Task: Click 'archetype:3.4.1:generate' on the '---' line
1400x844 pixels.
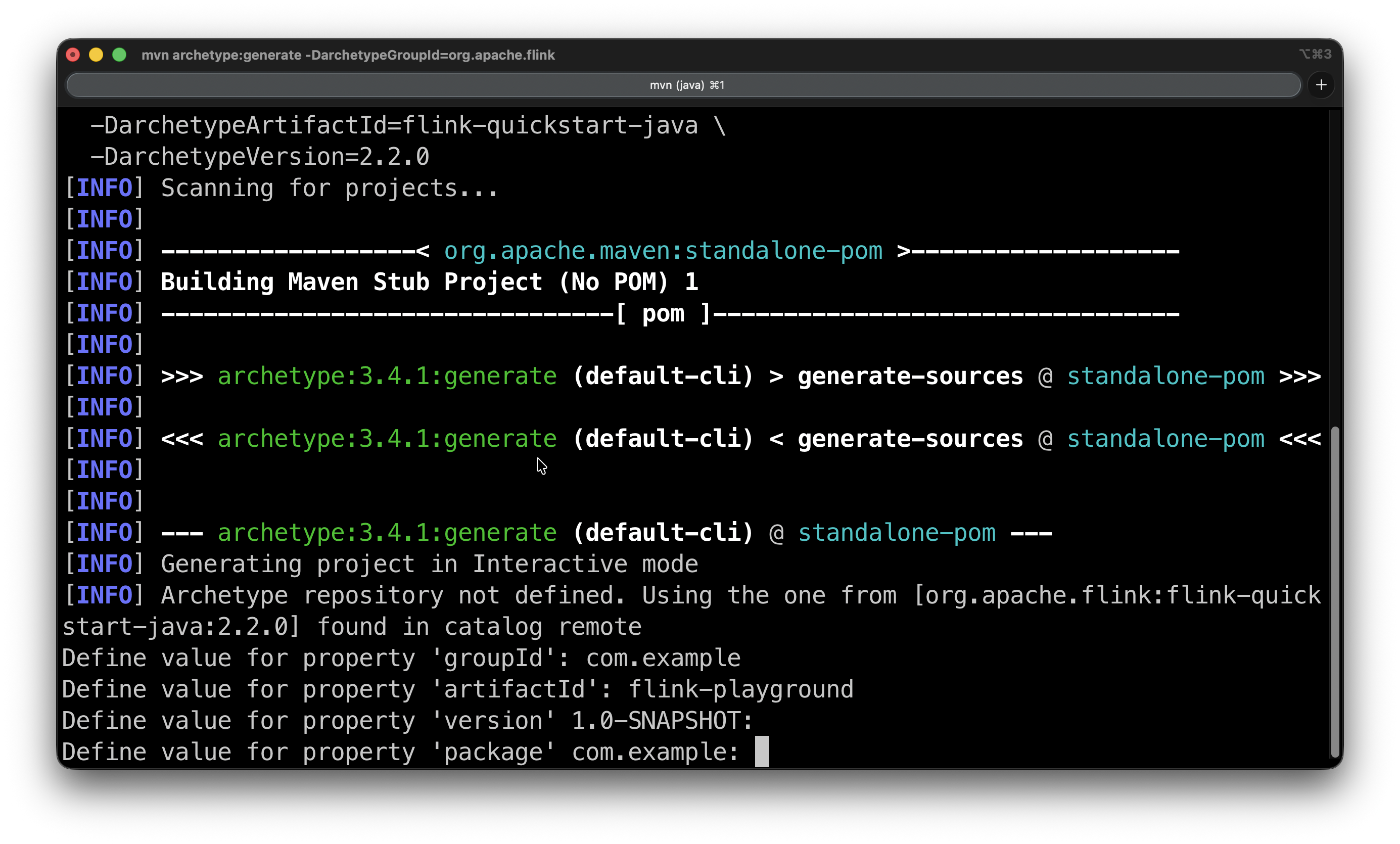Action: [x=387, y=533]
